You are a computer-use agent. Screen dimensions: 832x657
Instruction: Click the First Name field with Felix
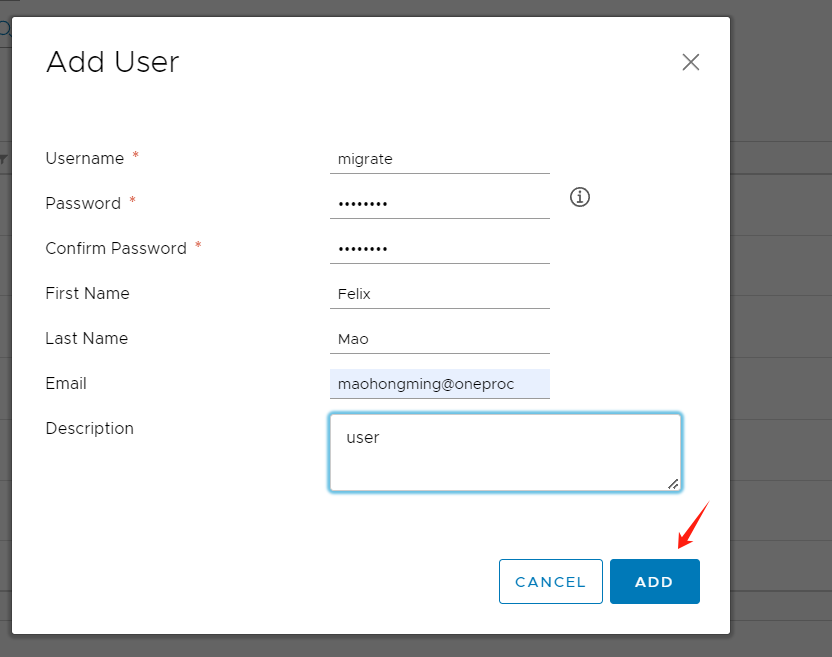pos(439,294)
